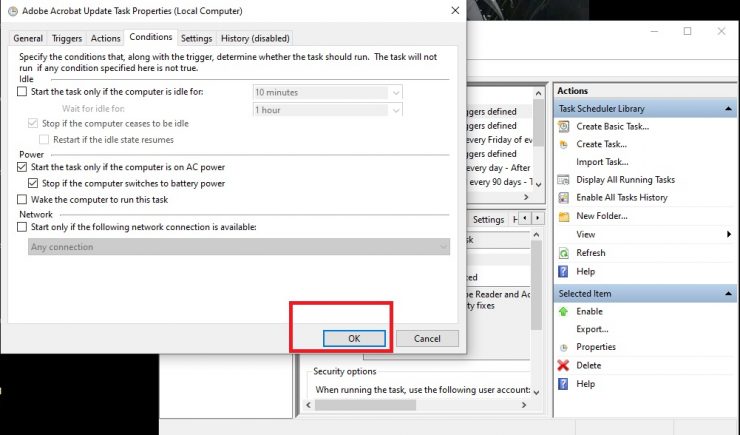740x435 pixels.
Task: Click the horizontal scrollbar thumb in the details pane
Action: coord(366,405)
